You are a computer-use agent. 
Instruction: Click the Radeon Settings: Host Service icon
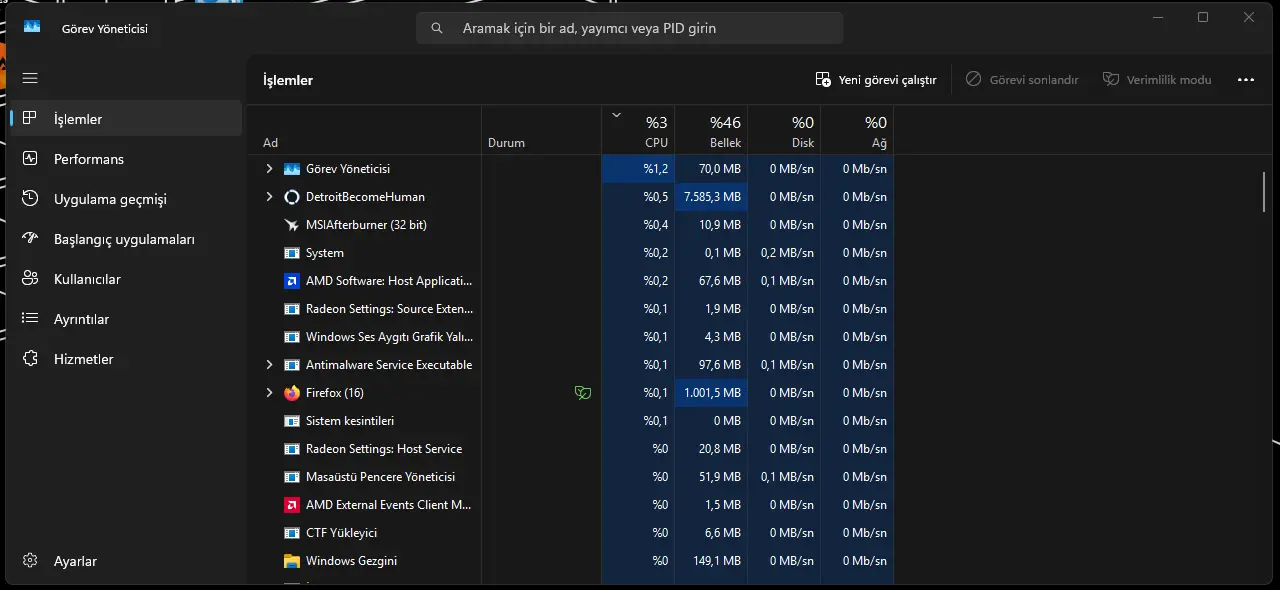[292, 449]
